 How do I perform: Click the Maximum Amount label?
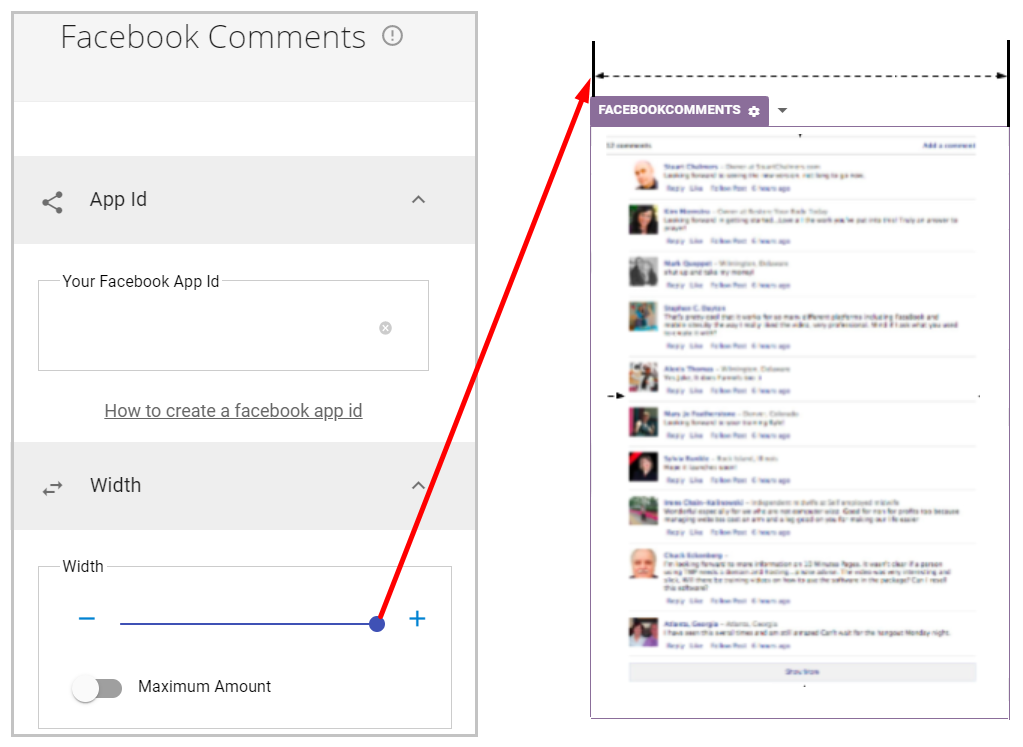coord(204,686)
